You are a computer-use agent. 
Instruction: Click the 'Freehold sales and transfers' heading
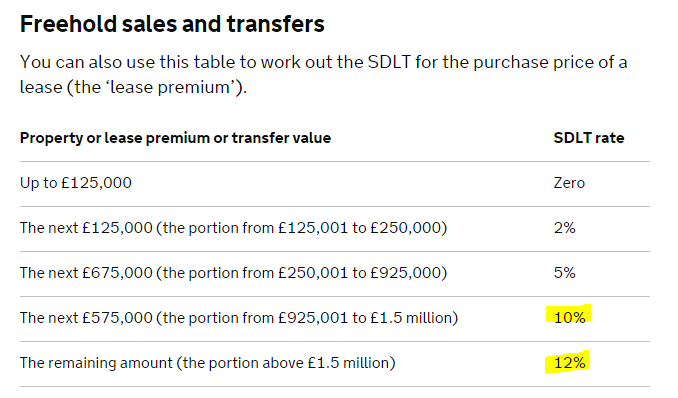(172, 24)
